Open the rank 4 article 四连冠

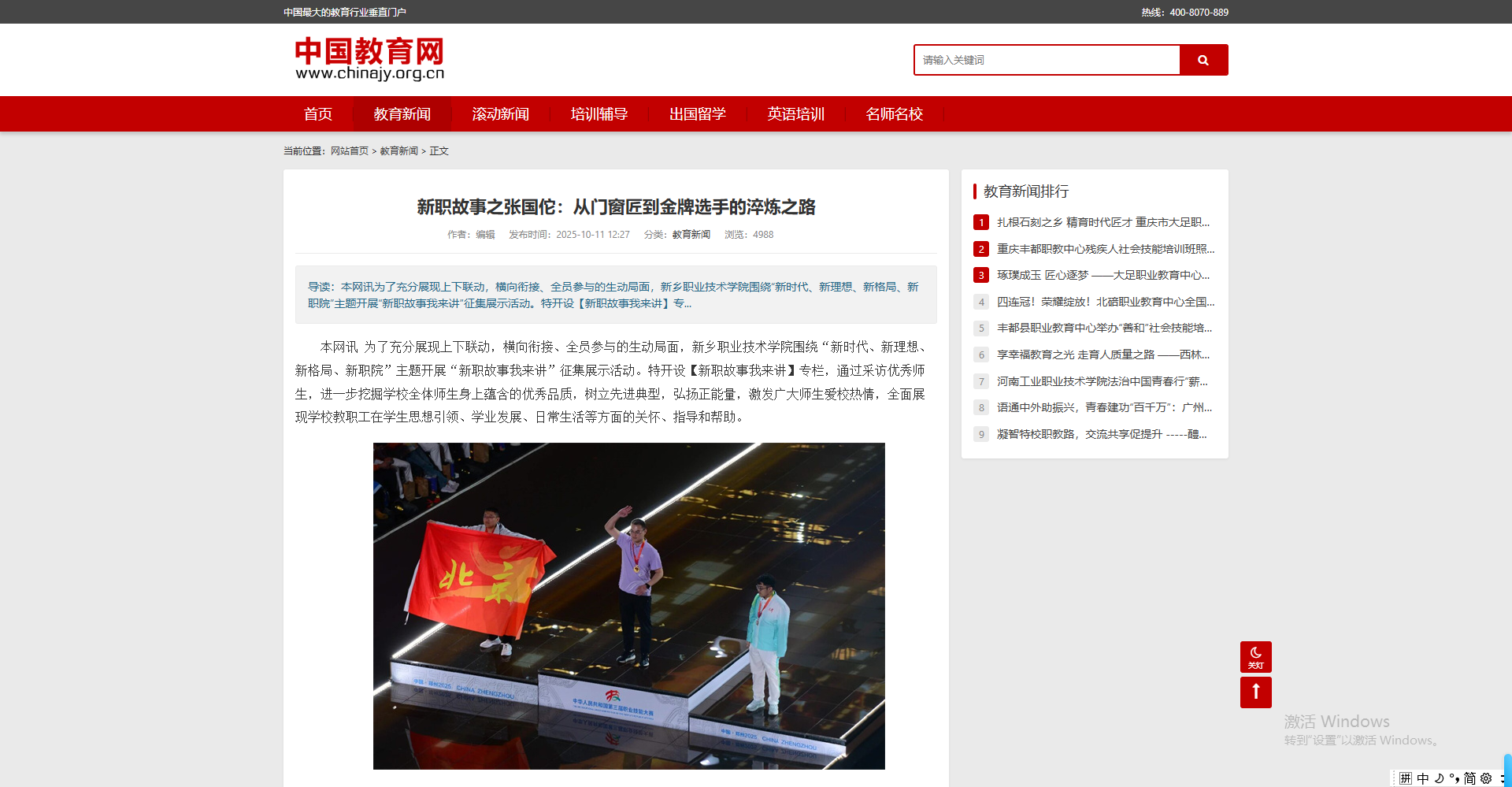pos(1105,302)
